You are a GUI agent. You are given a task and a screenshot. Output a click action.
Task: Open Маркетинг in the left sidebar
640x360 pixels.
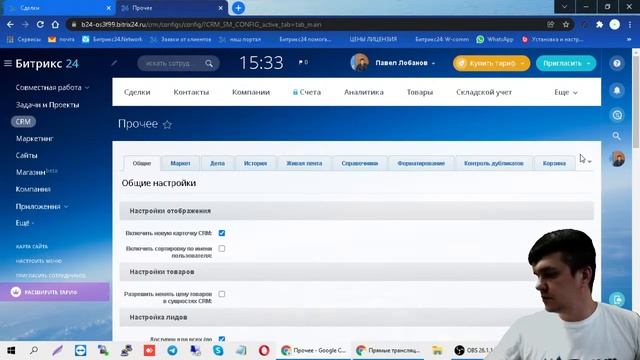click(35, 139)
